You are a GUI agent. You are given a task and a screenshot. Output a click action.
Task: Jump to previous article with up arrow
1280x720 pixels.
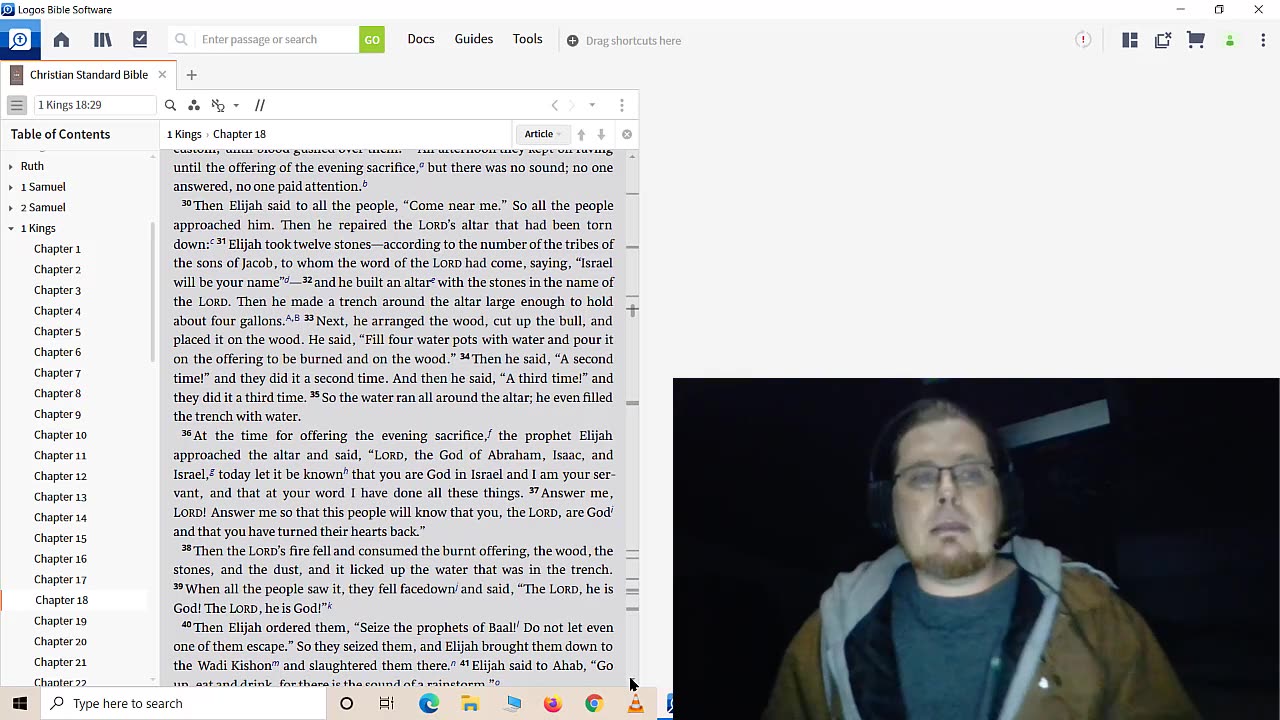pos(581,134)
